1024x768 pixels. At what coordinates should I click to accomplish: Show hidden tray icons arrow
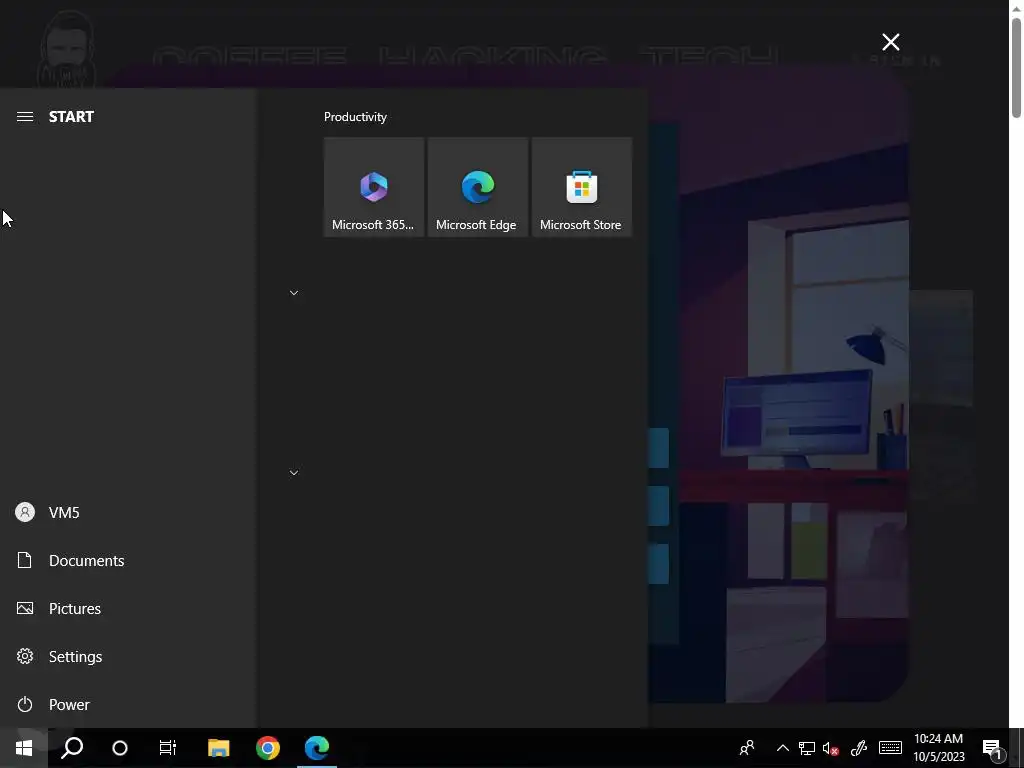tap(782, 748)
